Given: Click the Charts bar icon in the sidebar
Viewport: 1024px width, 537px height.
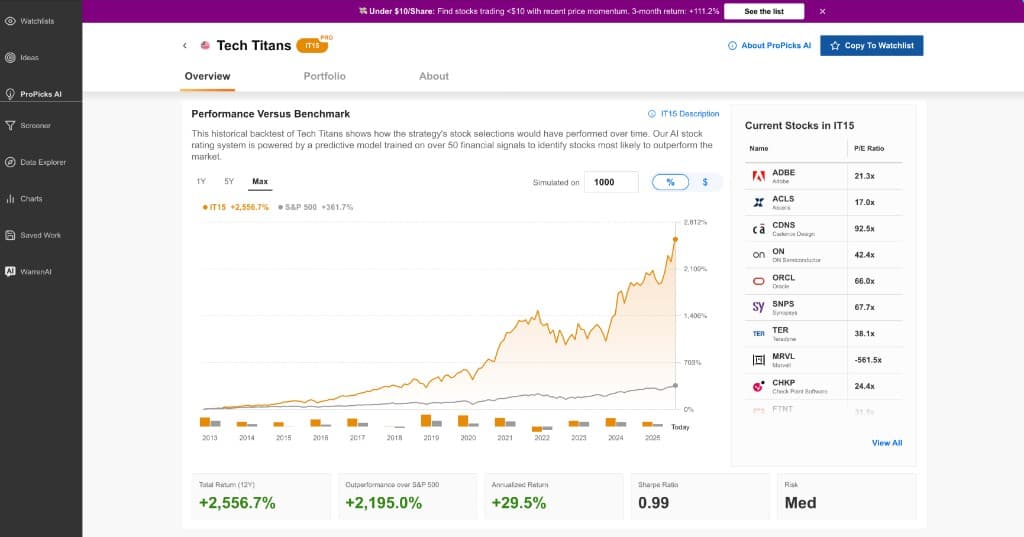Looking at the screenshot, I should tap(10, 199).
